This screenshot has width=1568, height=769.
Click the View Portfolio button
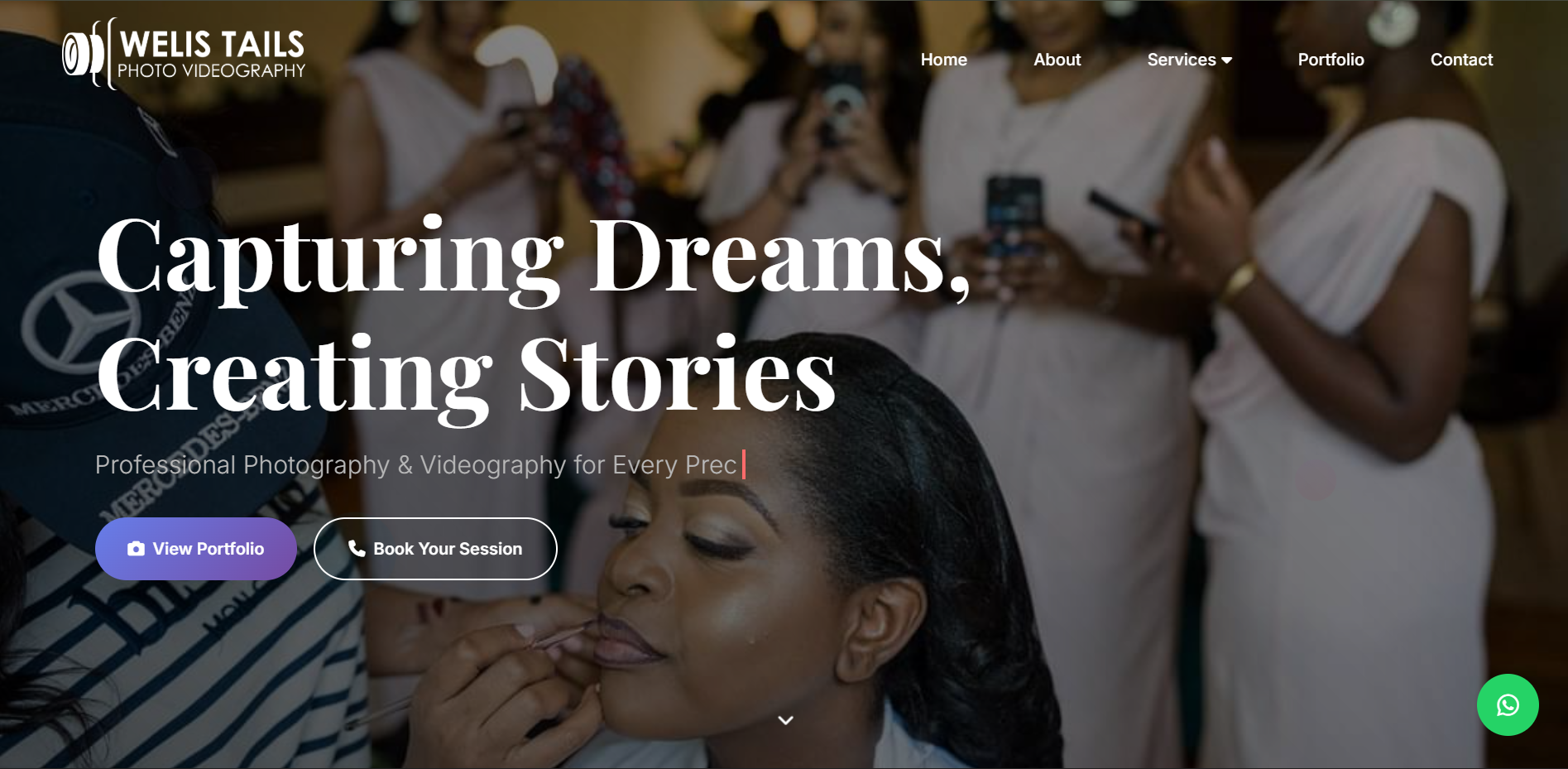pyautogui.click(x=196, y=549)
